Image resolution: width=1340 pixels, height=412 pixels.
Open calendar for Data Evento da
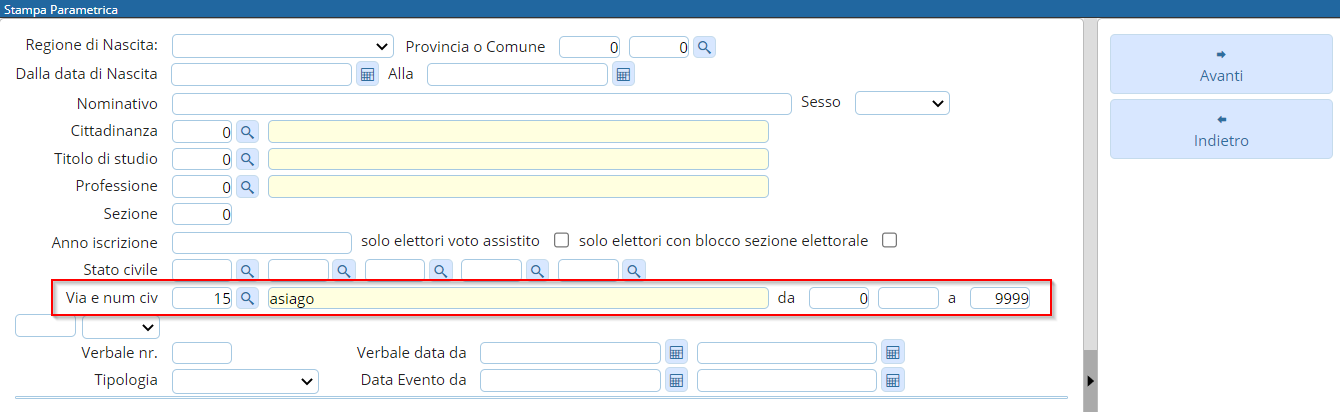675,381
